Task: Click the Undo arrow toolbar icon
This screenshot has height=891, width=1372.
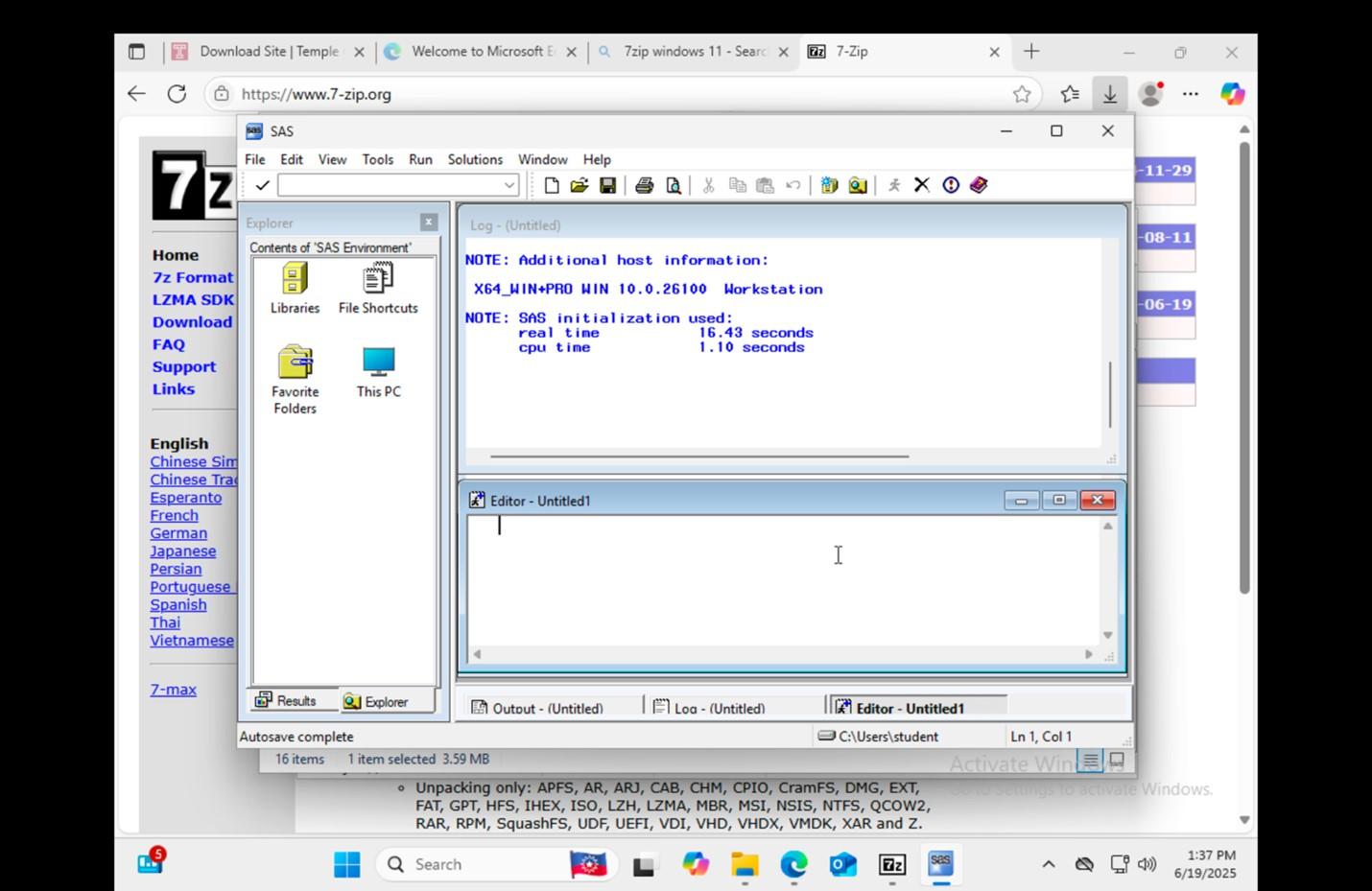Action: [x=792, y=185]
